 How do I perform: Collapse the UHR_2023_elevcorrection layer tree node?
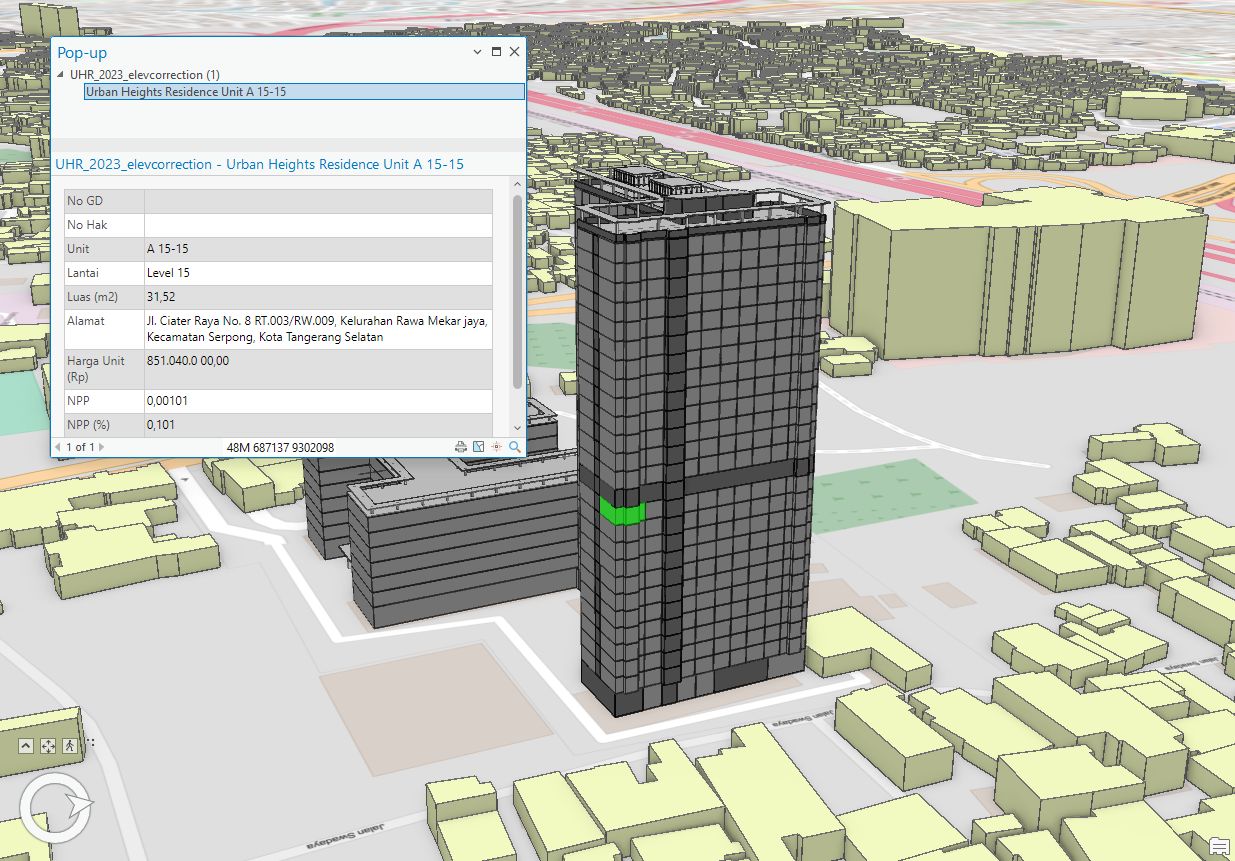click(62, 75)
